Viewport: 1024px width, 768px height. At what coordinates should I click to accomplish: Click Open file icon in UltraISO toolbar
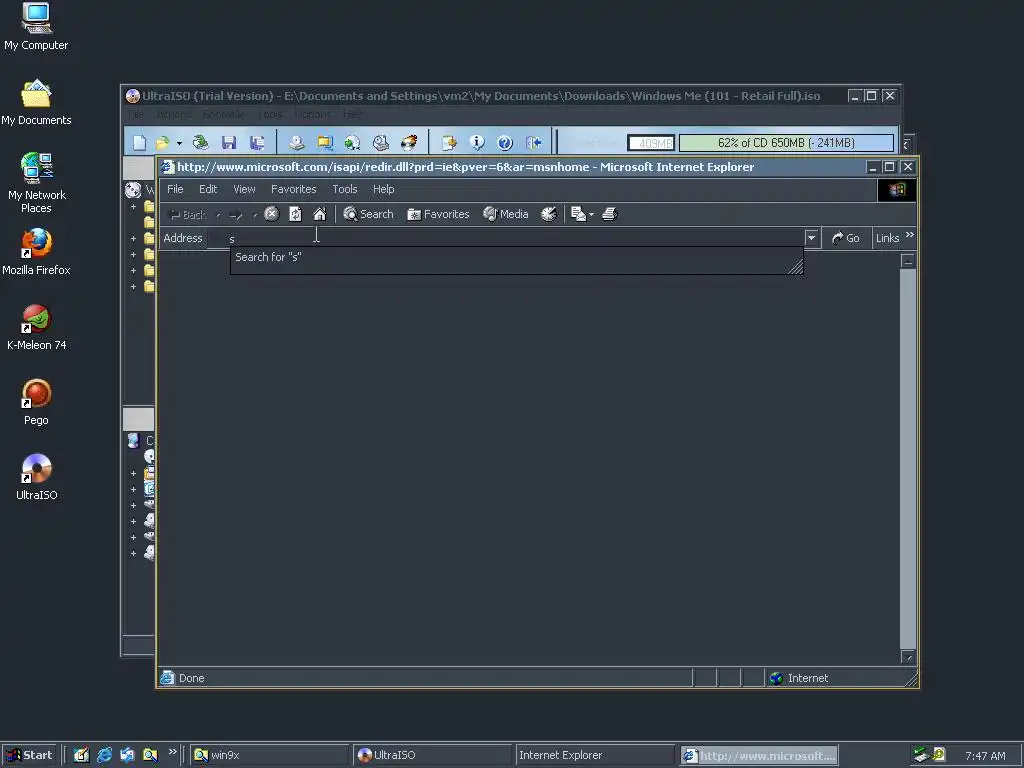[162, 142]
